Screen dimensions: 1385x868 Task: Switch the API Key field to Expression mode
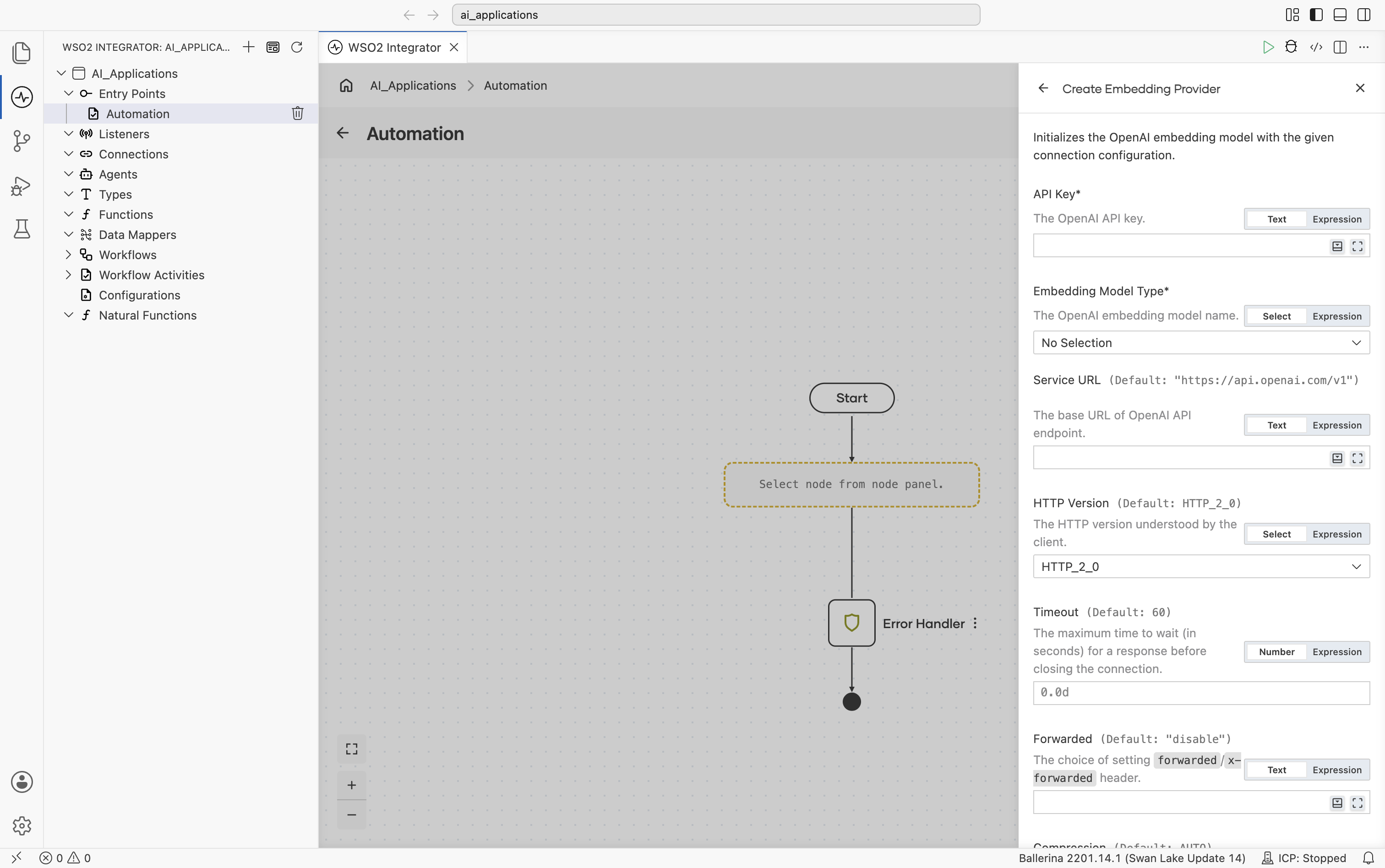coord(1337,219)
